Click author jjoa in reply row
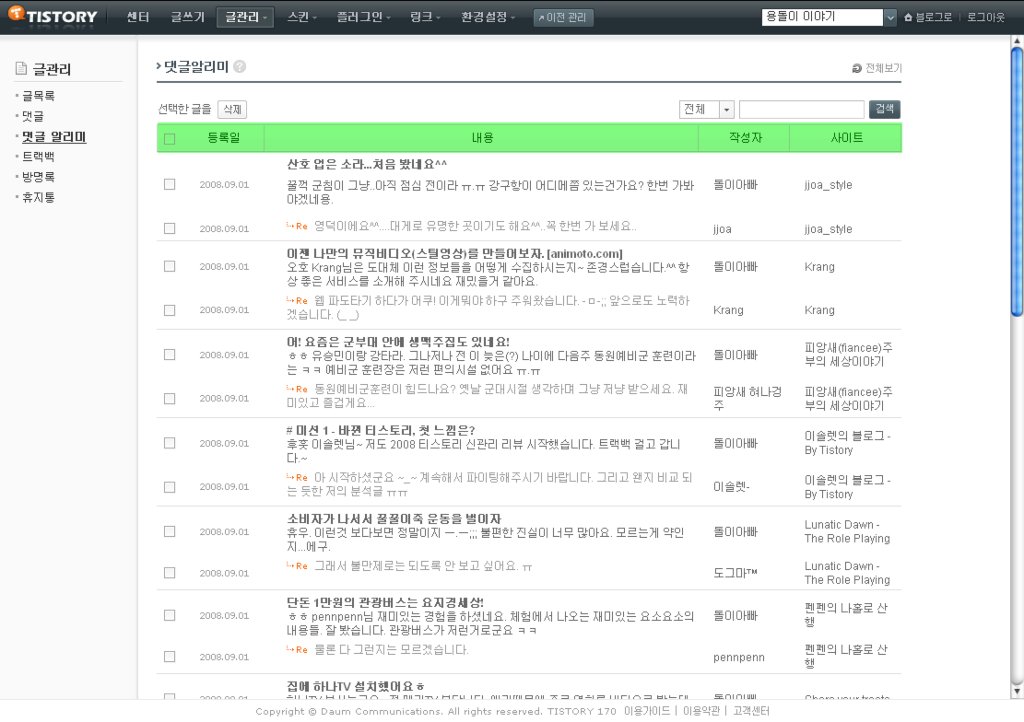The height and width of the screenshot is (722, 1024). point(722,229)
